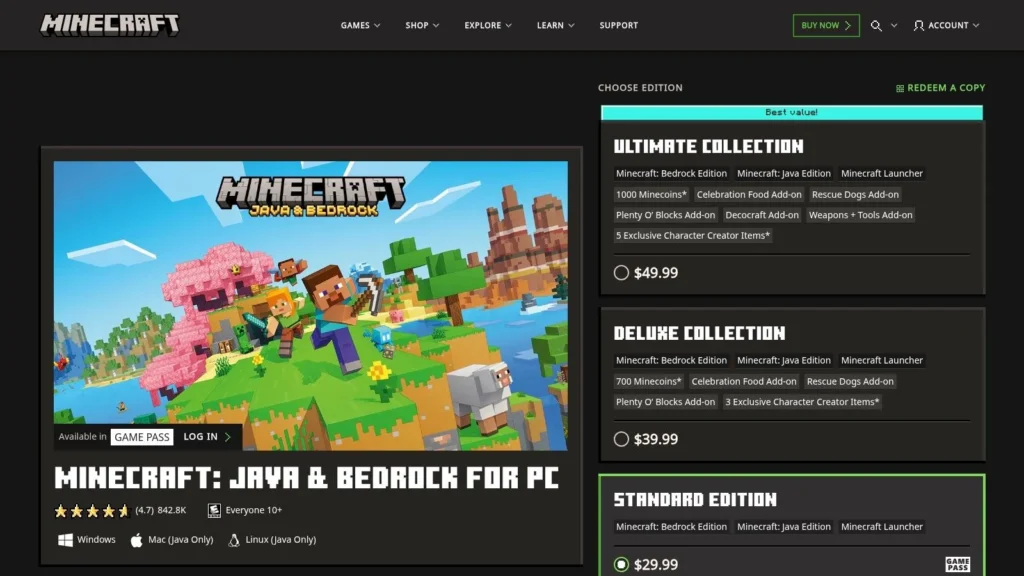Image resolution: width=1024 pixels, height=576 pixels.
Task: Select Standard Edition $29.99 radio button
Action: tap(621, 564)
